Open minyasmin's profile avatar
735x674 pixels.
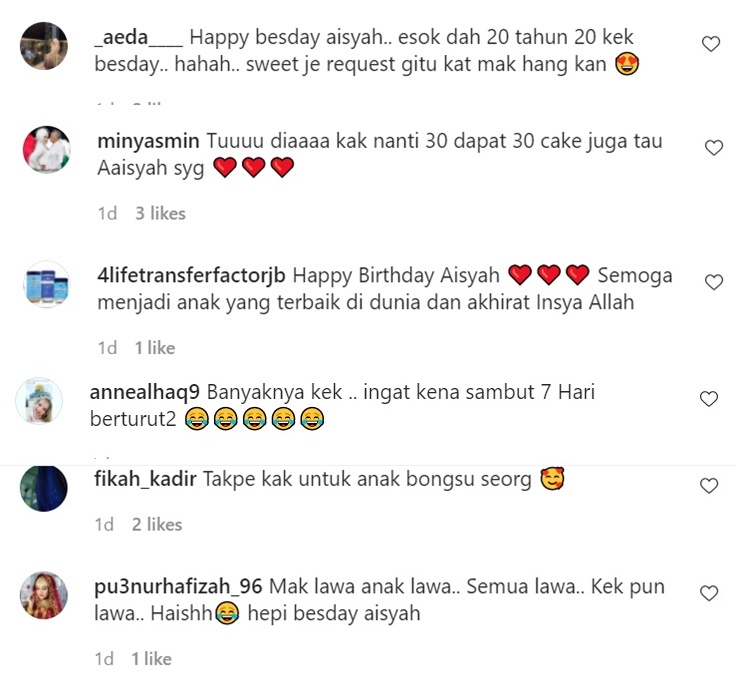click(x=46, y=150)
